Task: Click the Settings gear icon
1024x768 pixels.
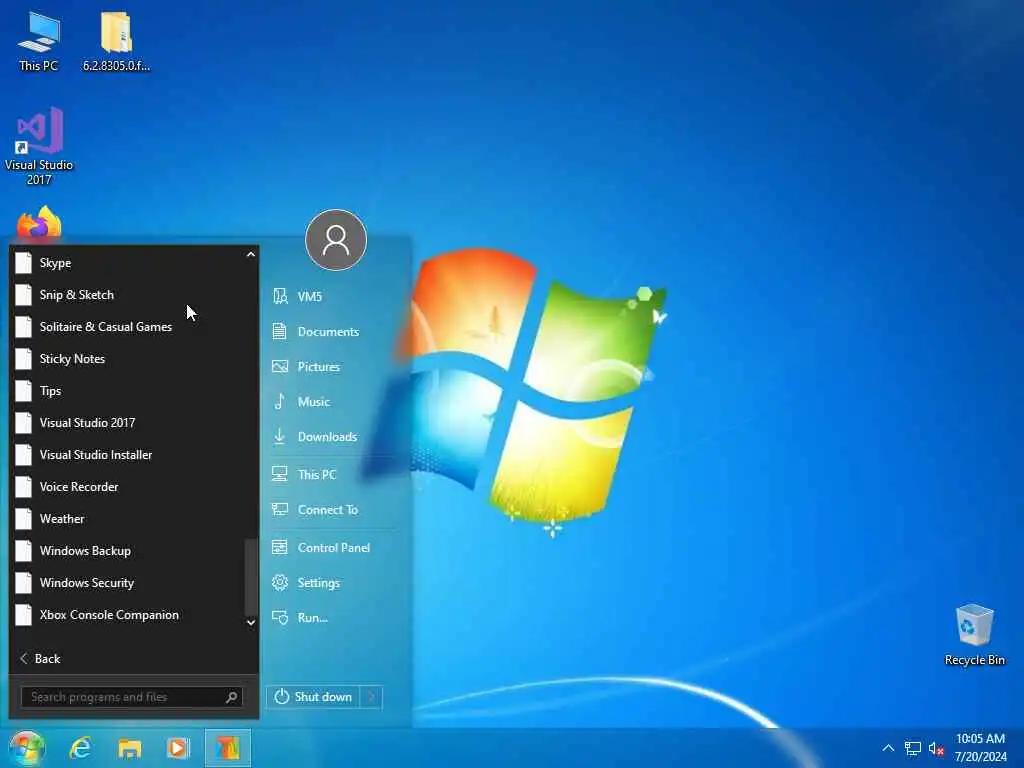Action: (x=280, y=583)
